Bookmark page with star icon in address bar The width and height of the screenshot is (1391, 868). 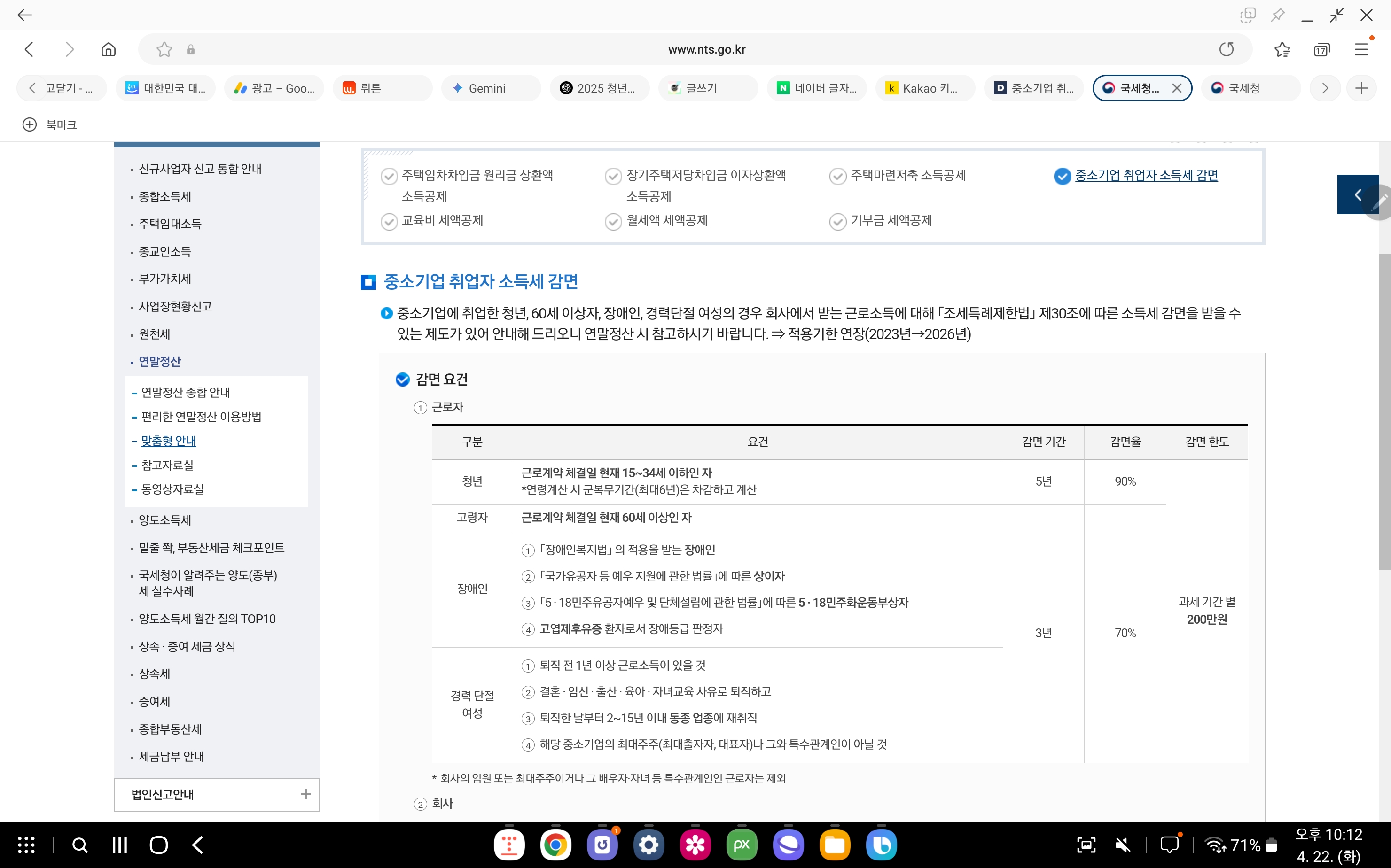pyautogui.click(x=164, y=49)
